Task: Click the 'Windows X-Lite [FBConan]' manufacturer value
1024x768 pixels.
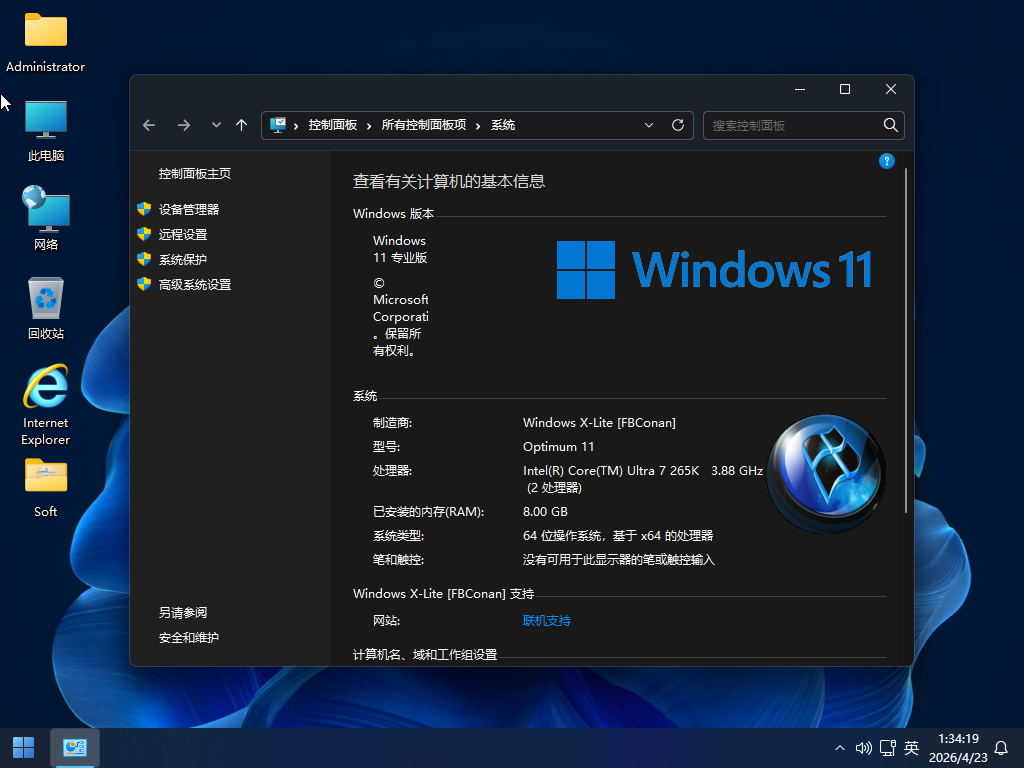Action: pos(599,423)
